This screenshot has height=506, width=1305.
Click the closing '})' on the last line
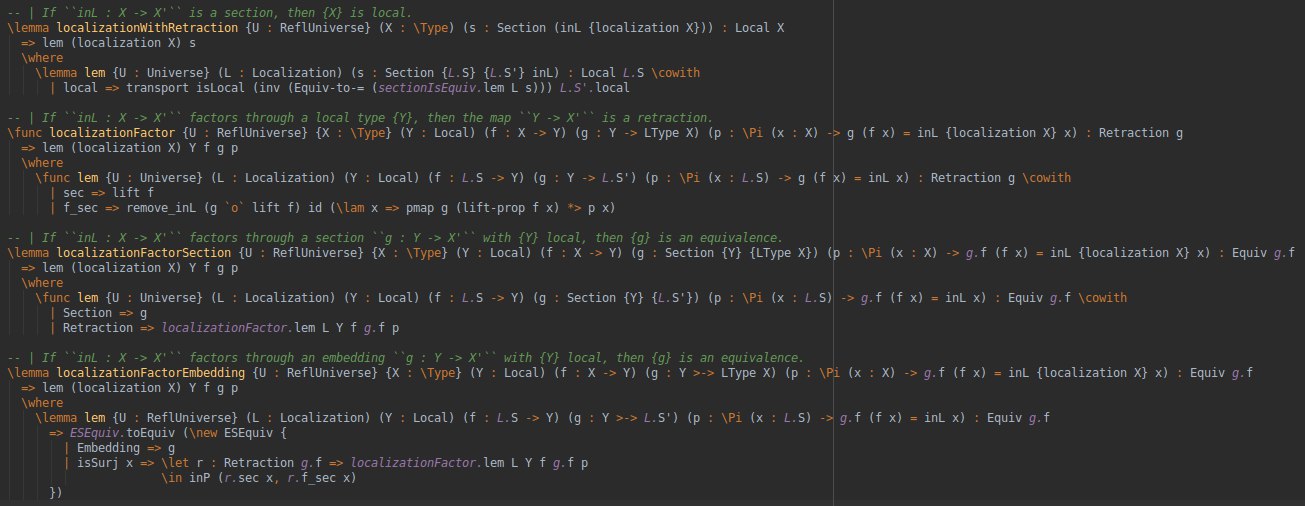(x=55, y=492)
